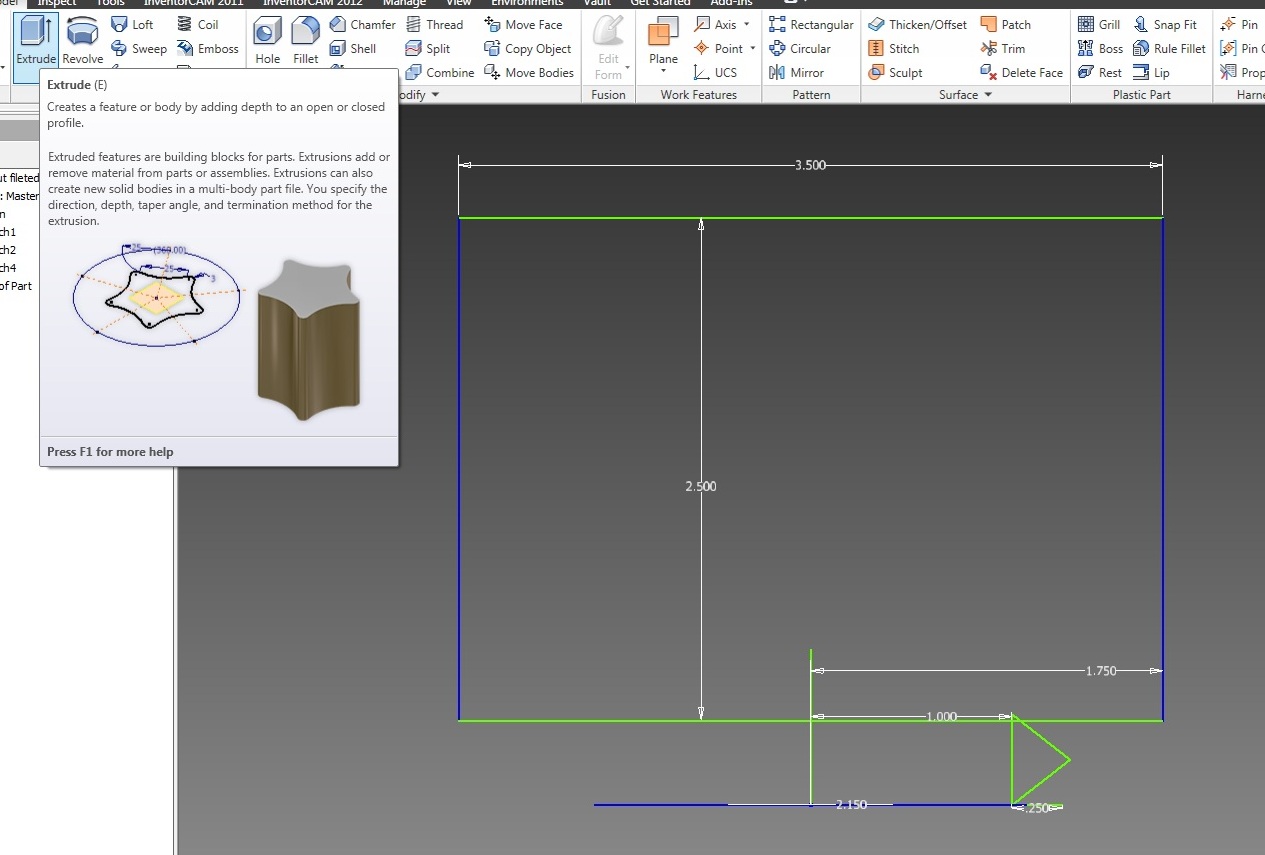The height and width of the screenshot is (855, 1265).
Task: Open the Edit Form dropdown arrow
Action: (x=627, y=68)
